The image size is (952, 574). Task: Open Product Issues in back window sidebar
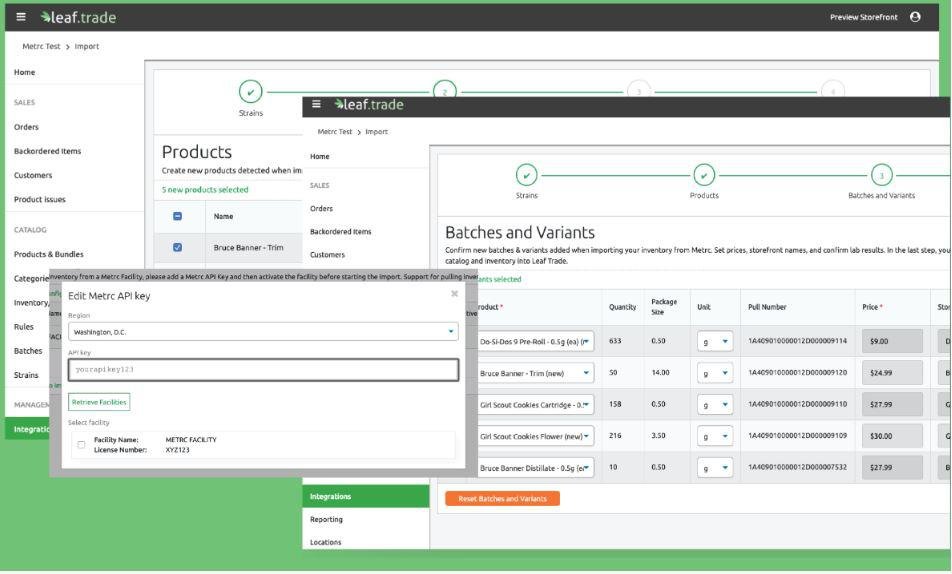[x=39, y=199]
